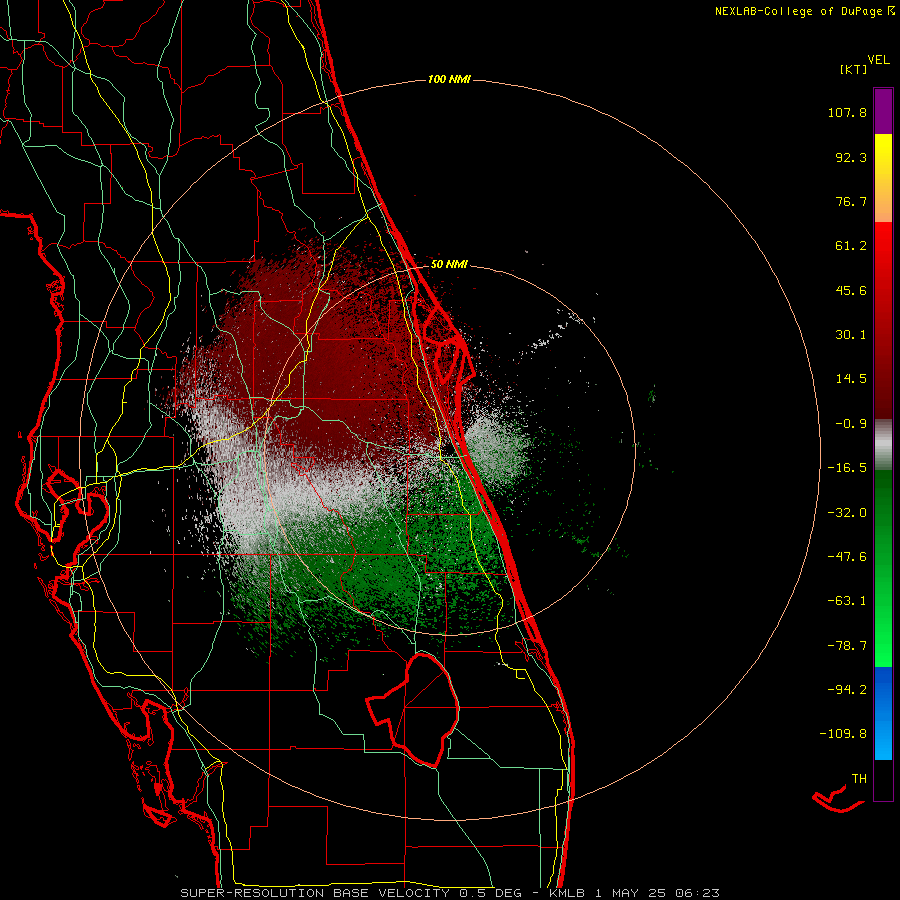Select the -63.1 legend value
The width and height of the screenshot is (900, 900).
click(847, 601)
